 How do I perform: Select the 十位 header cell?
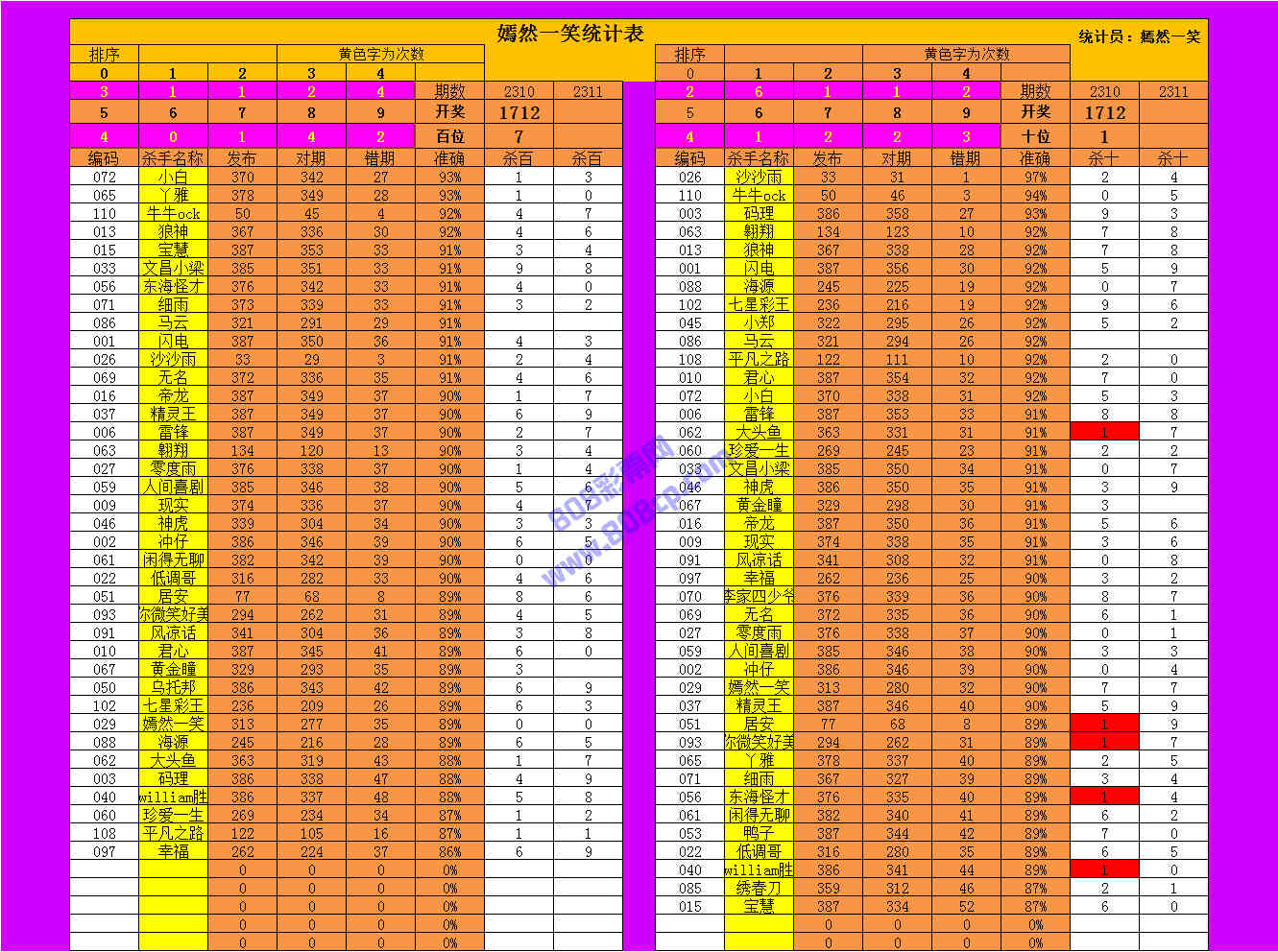pyautogui.click(x=1035, y=136)
